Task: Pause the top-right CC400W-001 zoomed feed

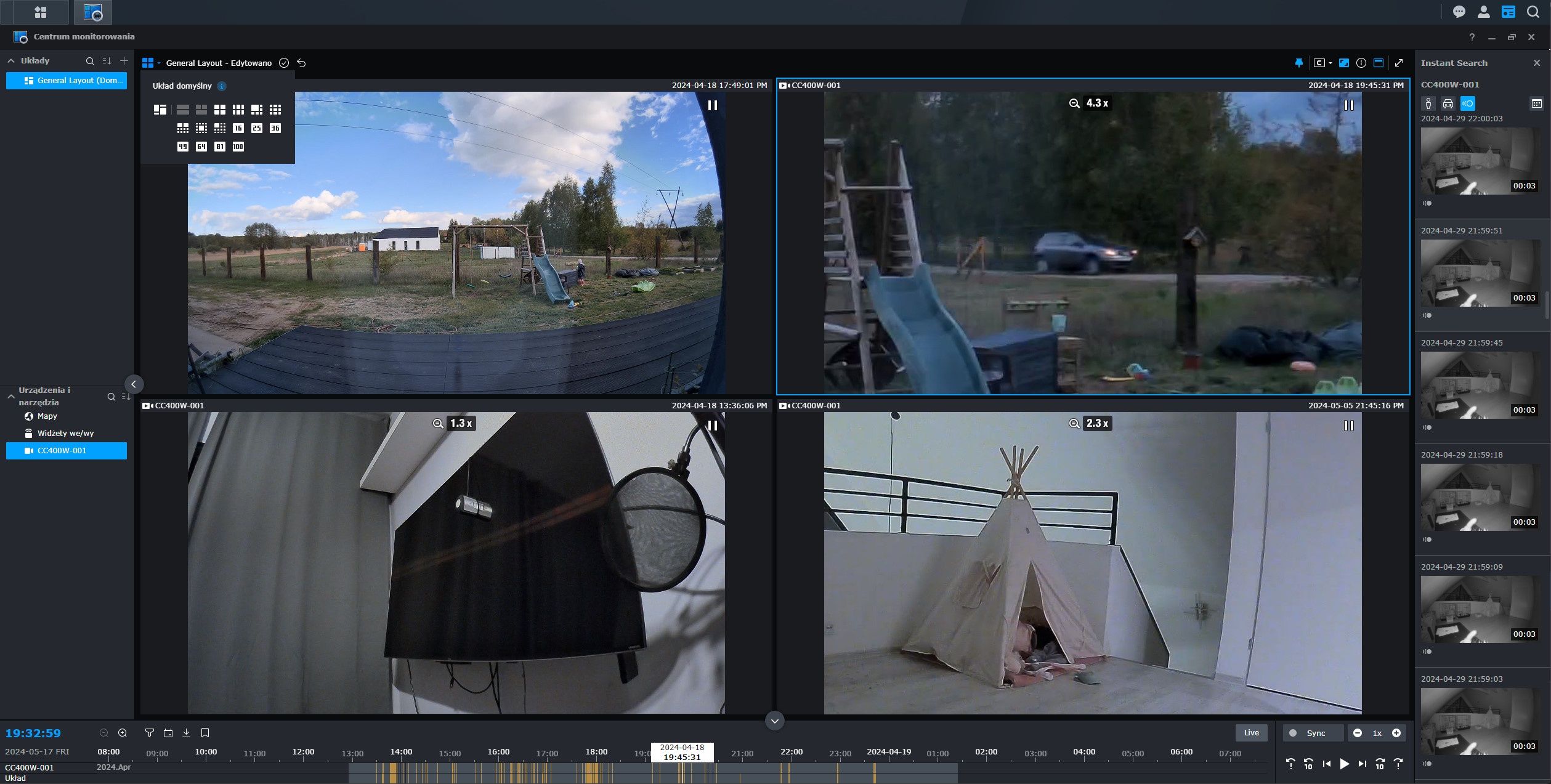Action: (x=1349, y=105)
